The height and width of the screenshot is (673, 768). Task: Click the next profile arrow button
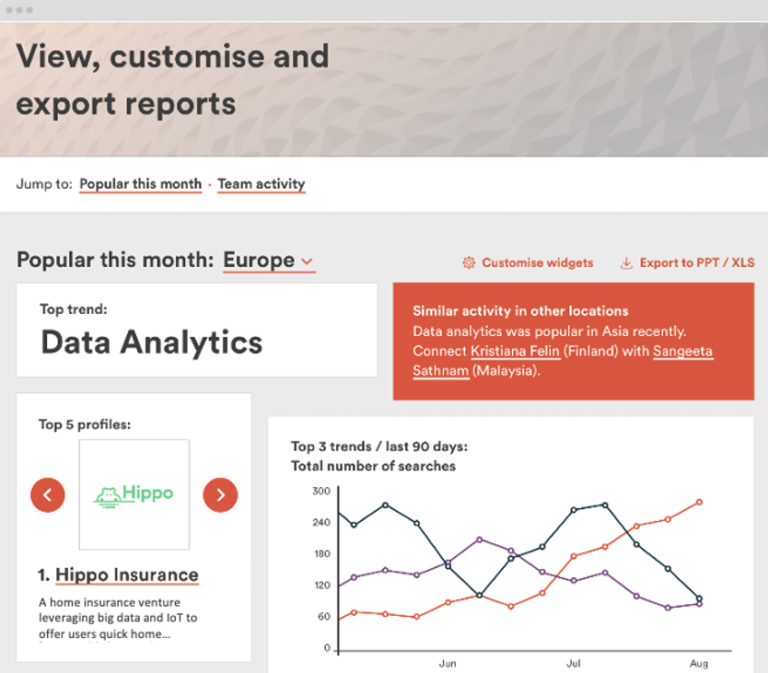(220, 495)
